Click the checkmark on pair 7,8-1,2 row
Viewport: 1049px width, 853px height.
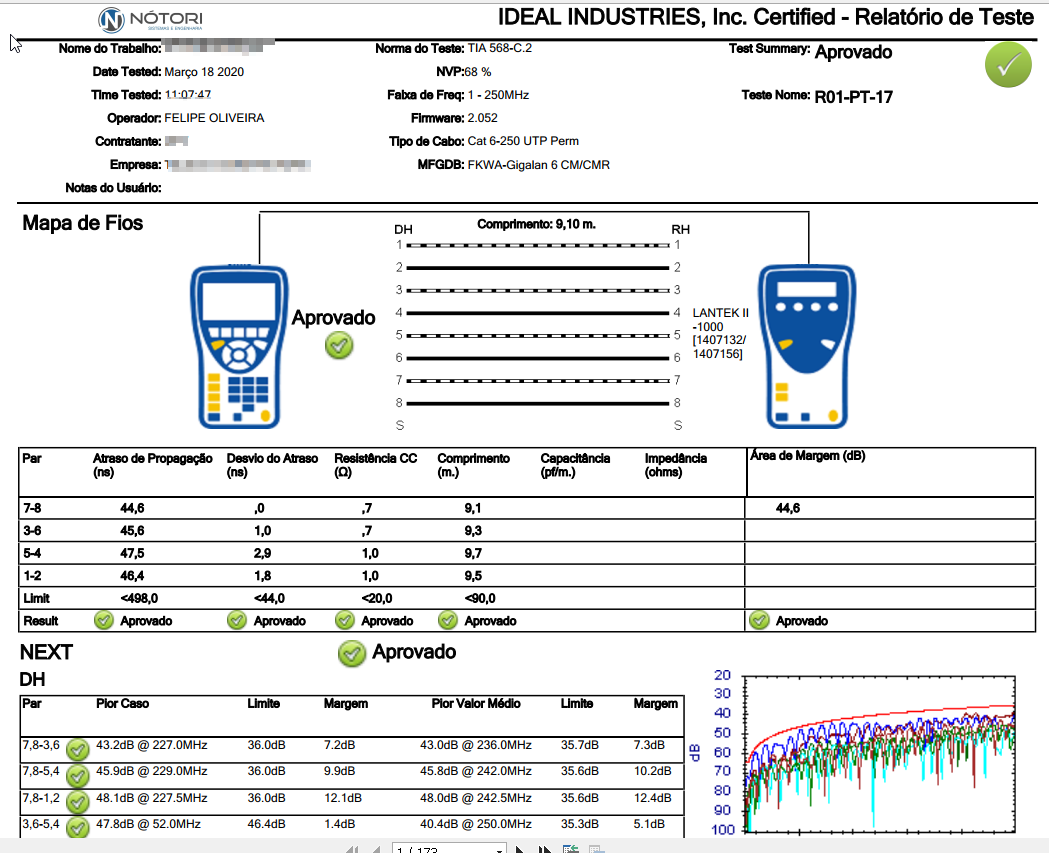pyautogui.click(x=78, y=801)
